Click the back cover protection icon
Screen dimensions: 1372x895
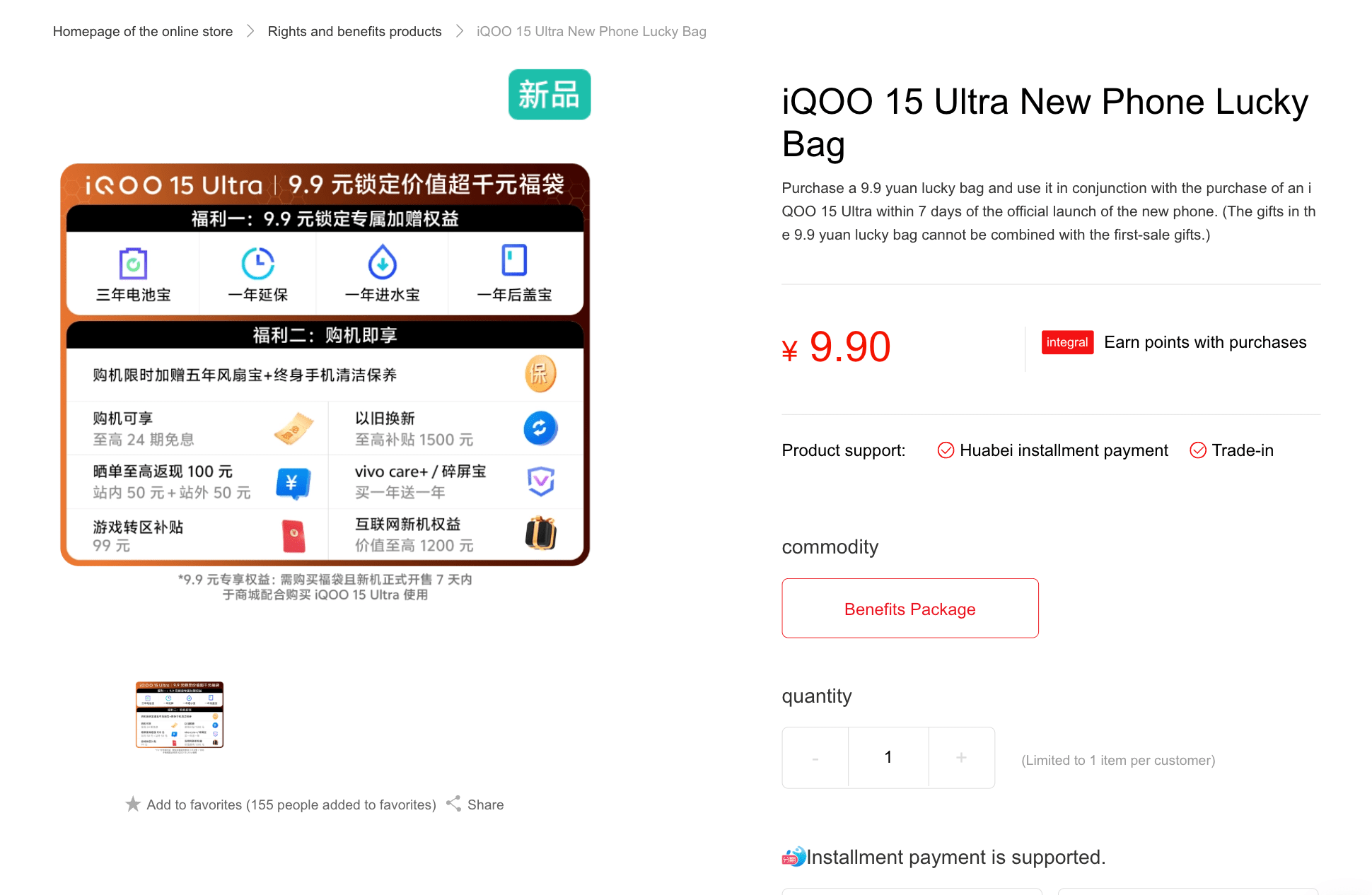514,260
